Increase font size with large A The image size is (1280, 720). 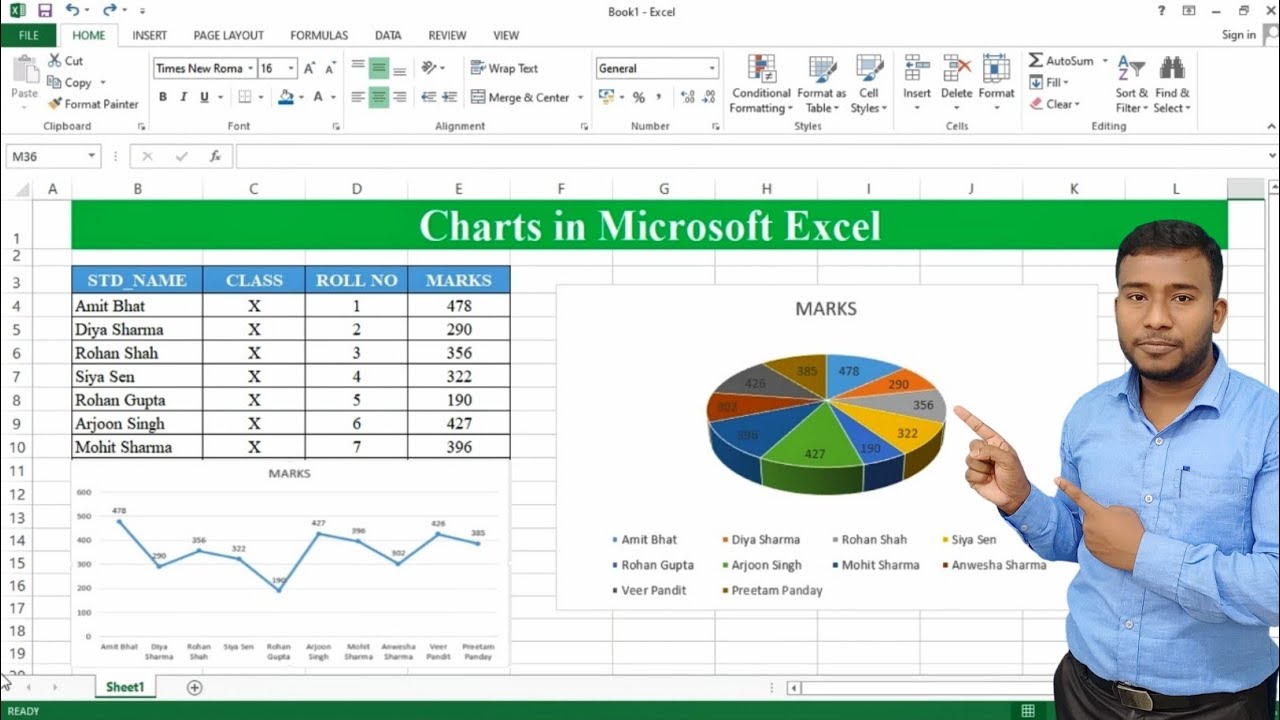click(309, 68)
